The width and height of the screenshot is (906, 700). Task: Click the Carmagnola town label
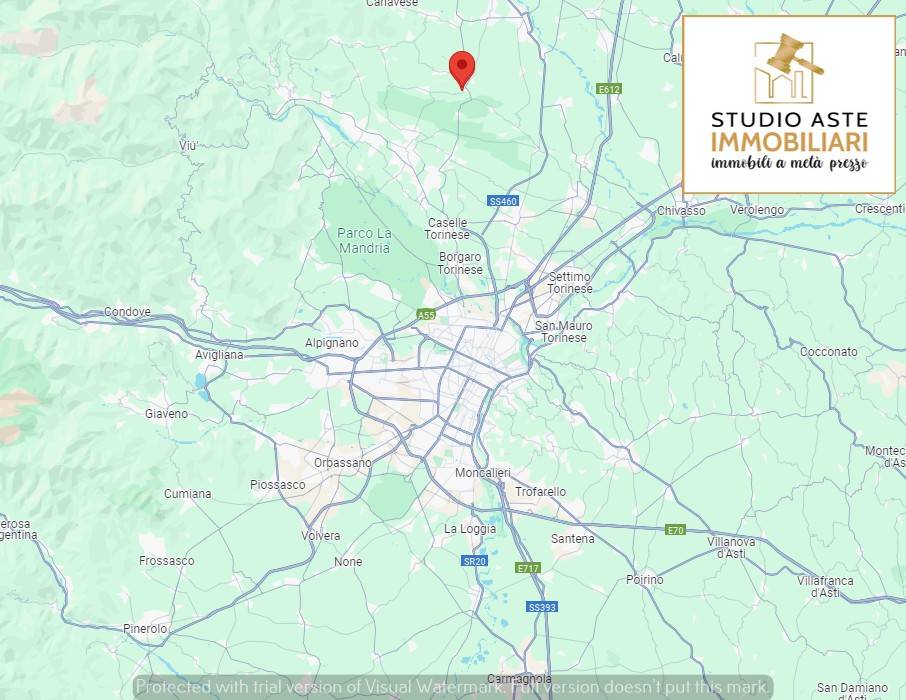coord(519,679)
